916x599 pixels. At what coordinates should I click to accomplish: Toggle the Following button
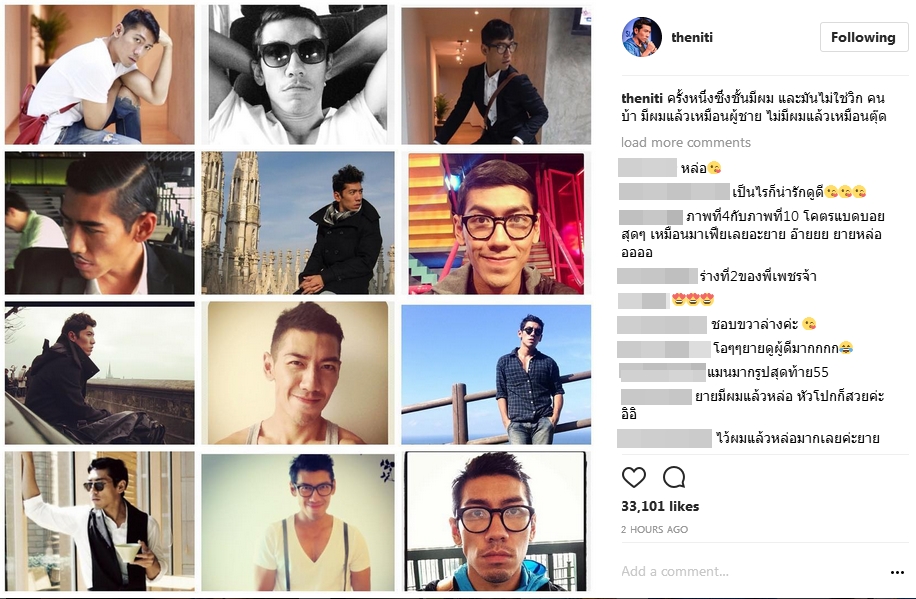pyautogui.click(x=863, y=37)
